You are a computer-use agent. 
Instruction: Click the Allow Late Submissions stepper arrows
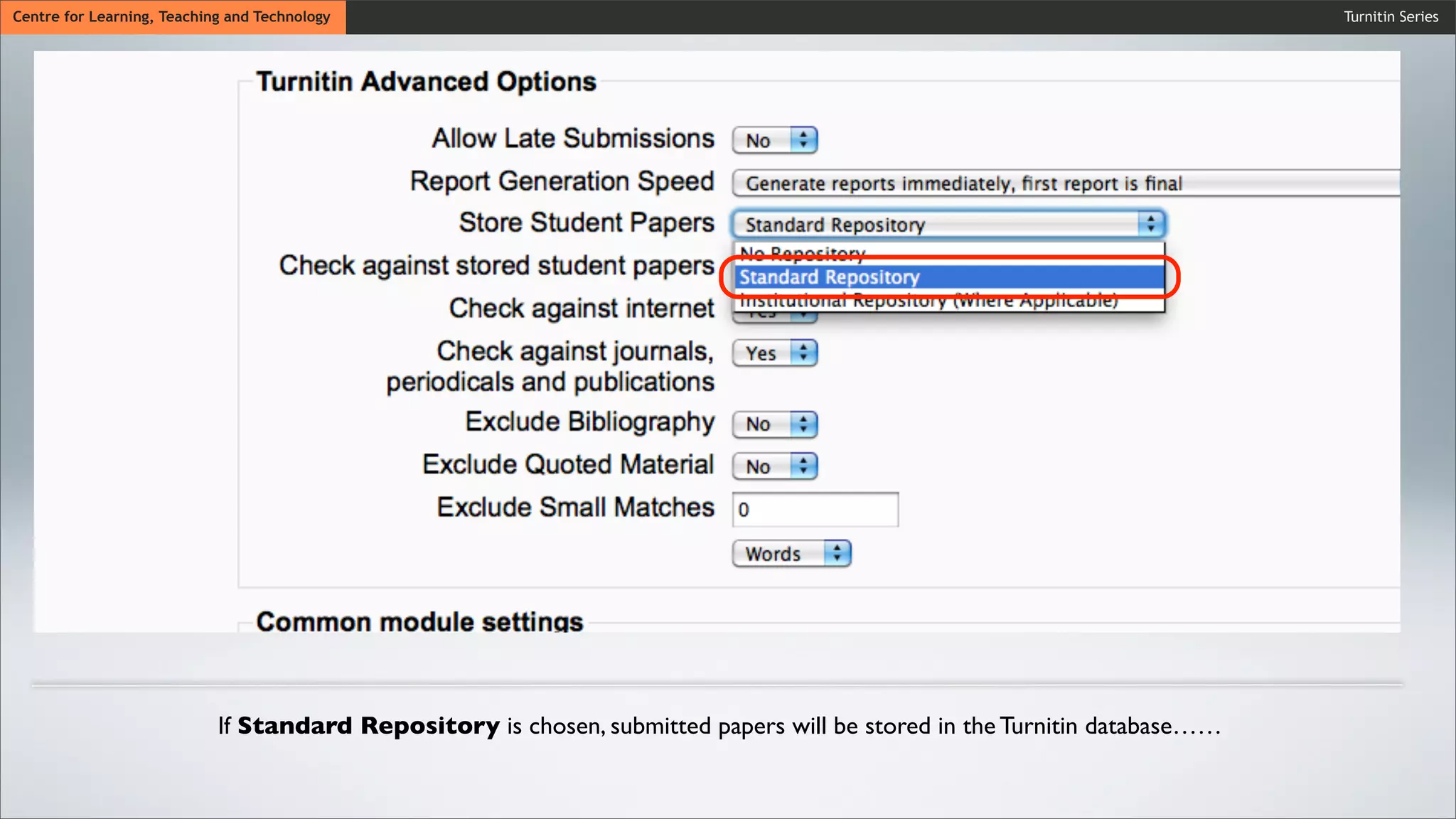coord(803,140)
